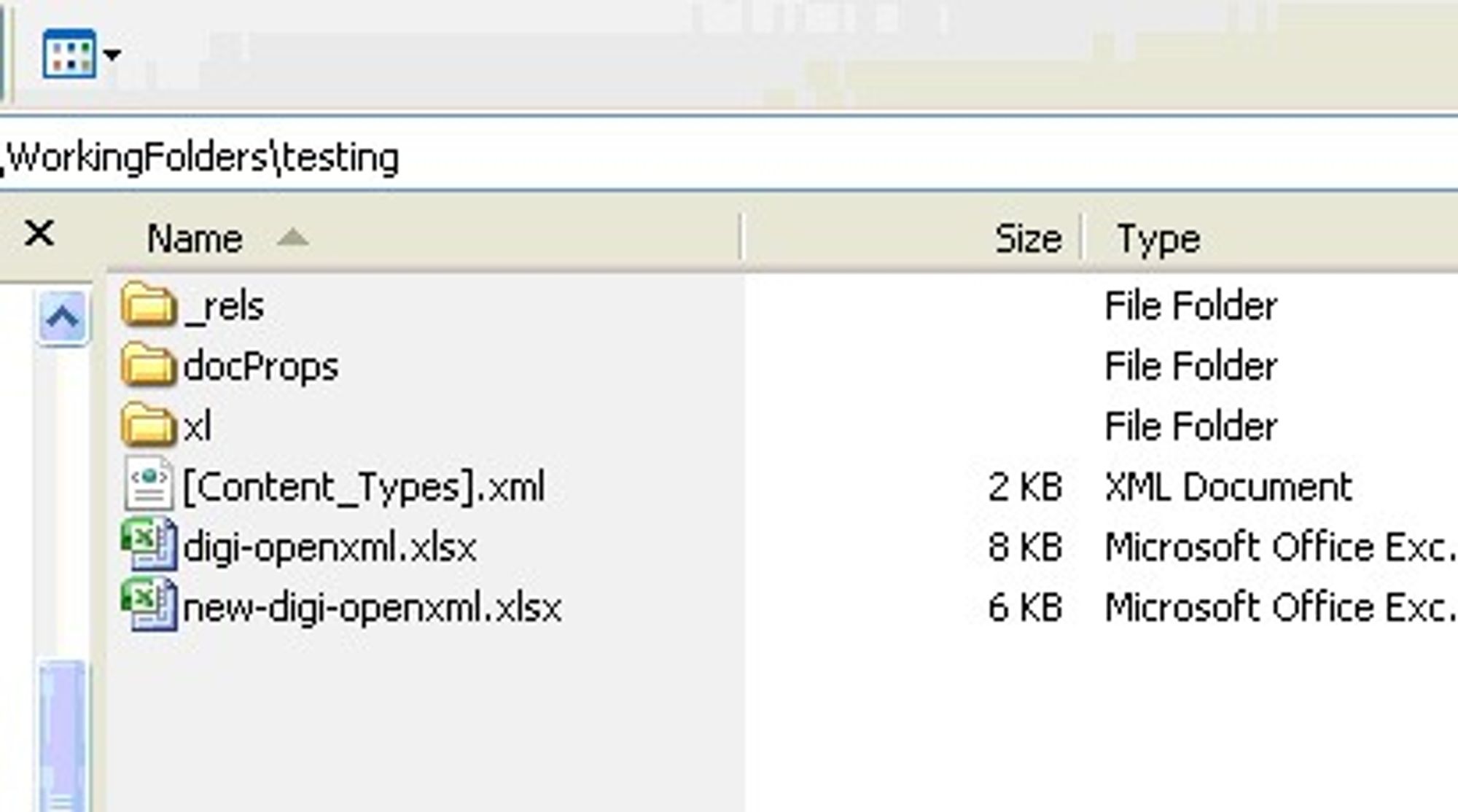Select the docProps folder icon
The width and height of the screenshot is (1458, 812).
point(148,364)
